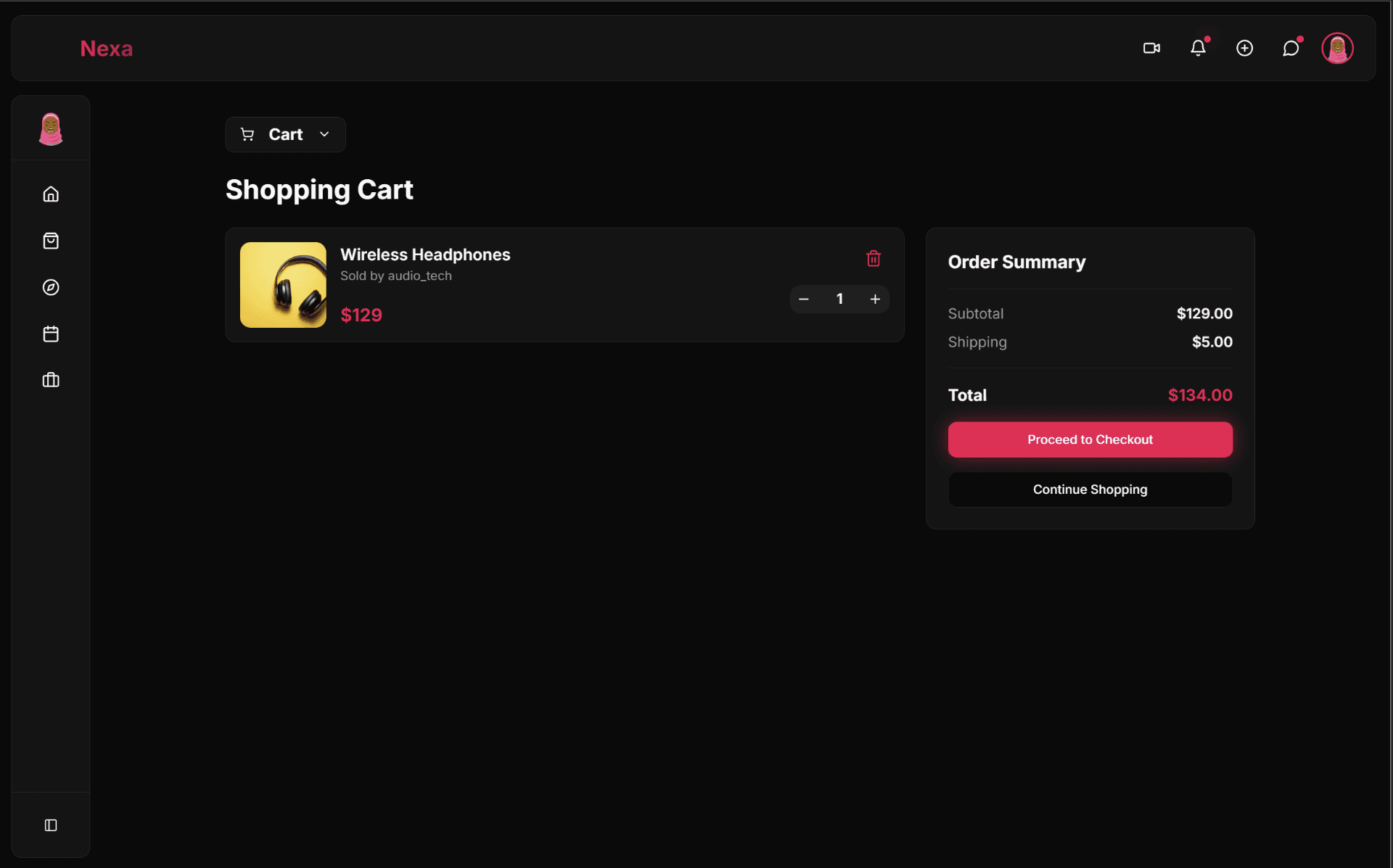Remove Wireless Headphones with trash icon
This screenshot has width=1393, height=868.
pyautogui.click(x=874, y=258)
